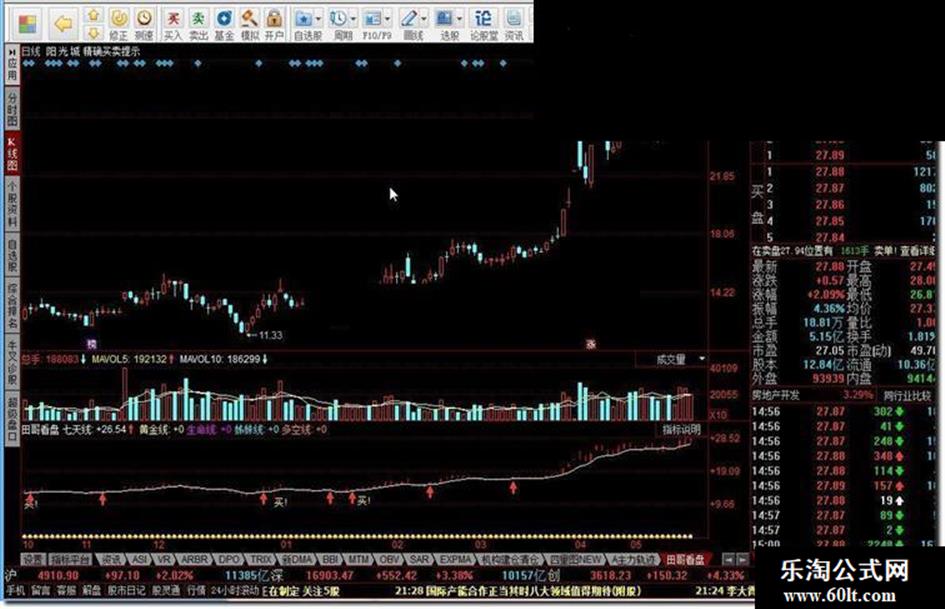Open the 综合排名 sidebar tab
The height and width of the screenshot is (609, 945).
coord(12,305)
